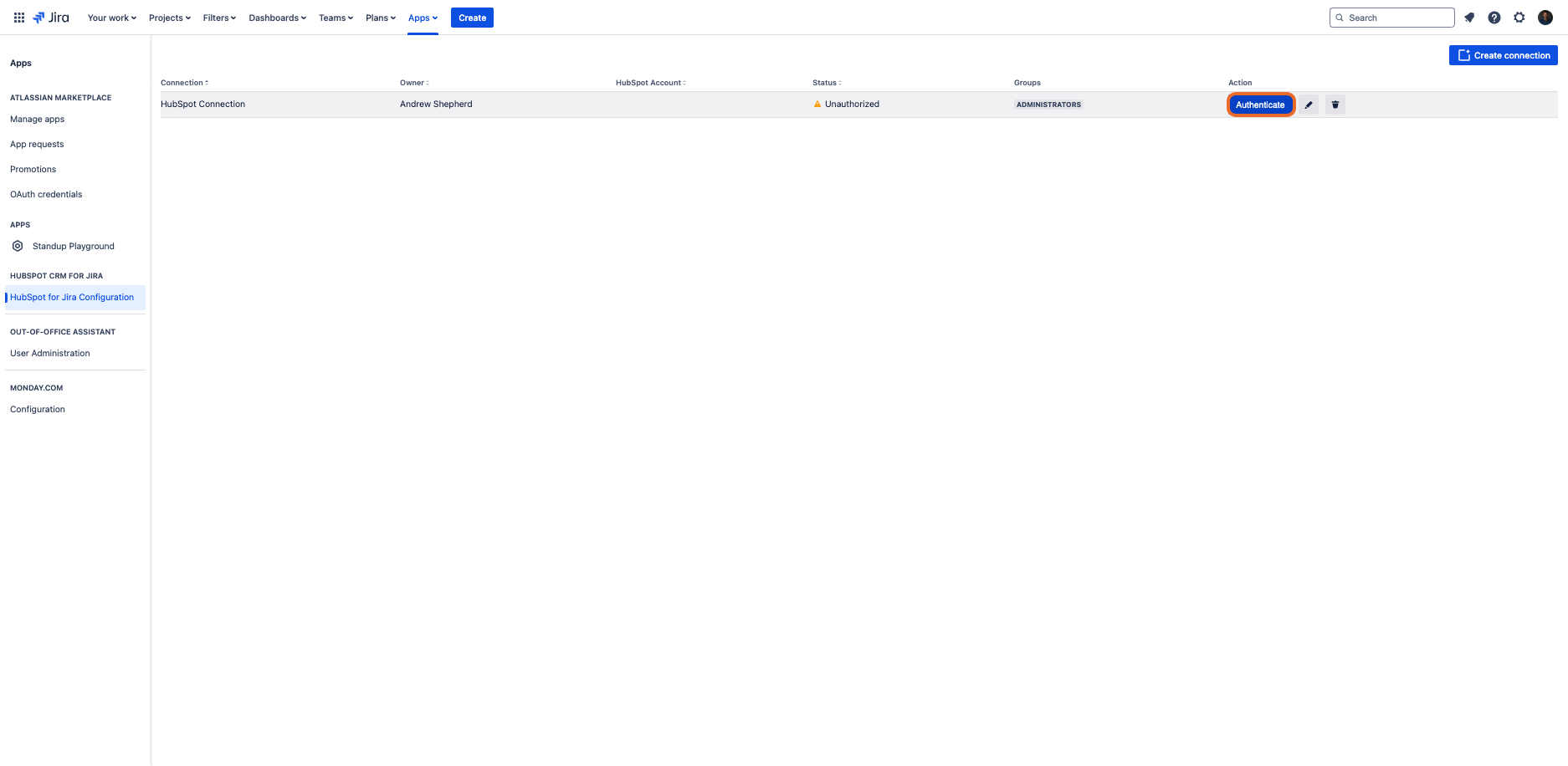
Task: Expand the Projects menu
Action: [x=170, y=18]
